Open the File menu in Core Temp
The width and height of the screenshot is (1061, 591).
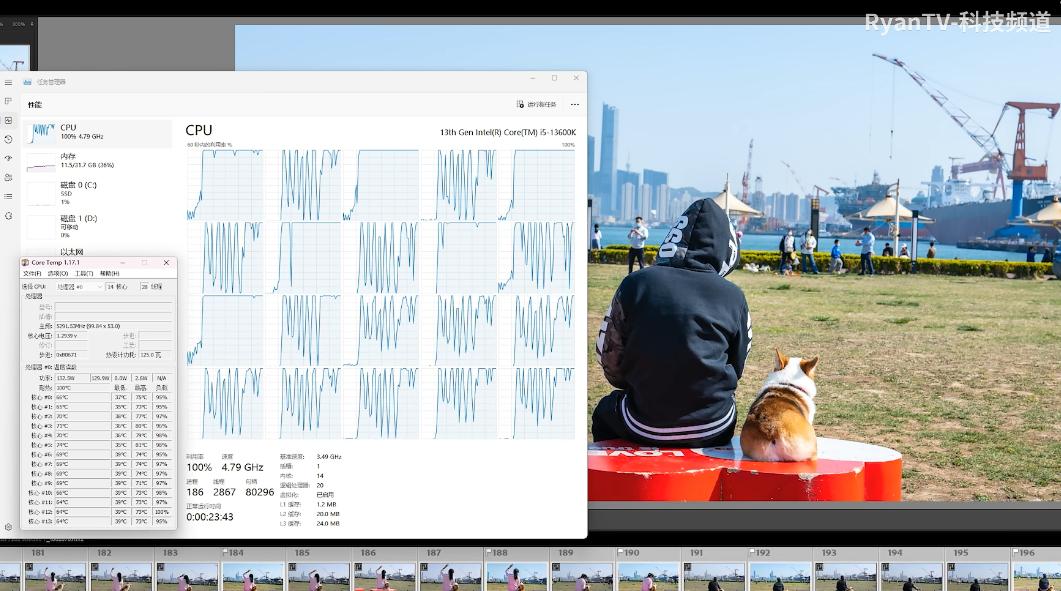tap(32, 273)
